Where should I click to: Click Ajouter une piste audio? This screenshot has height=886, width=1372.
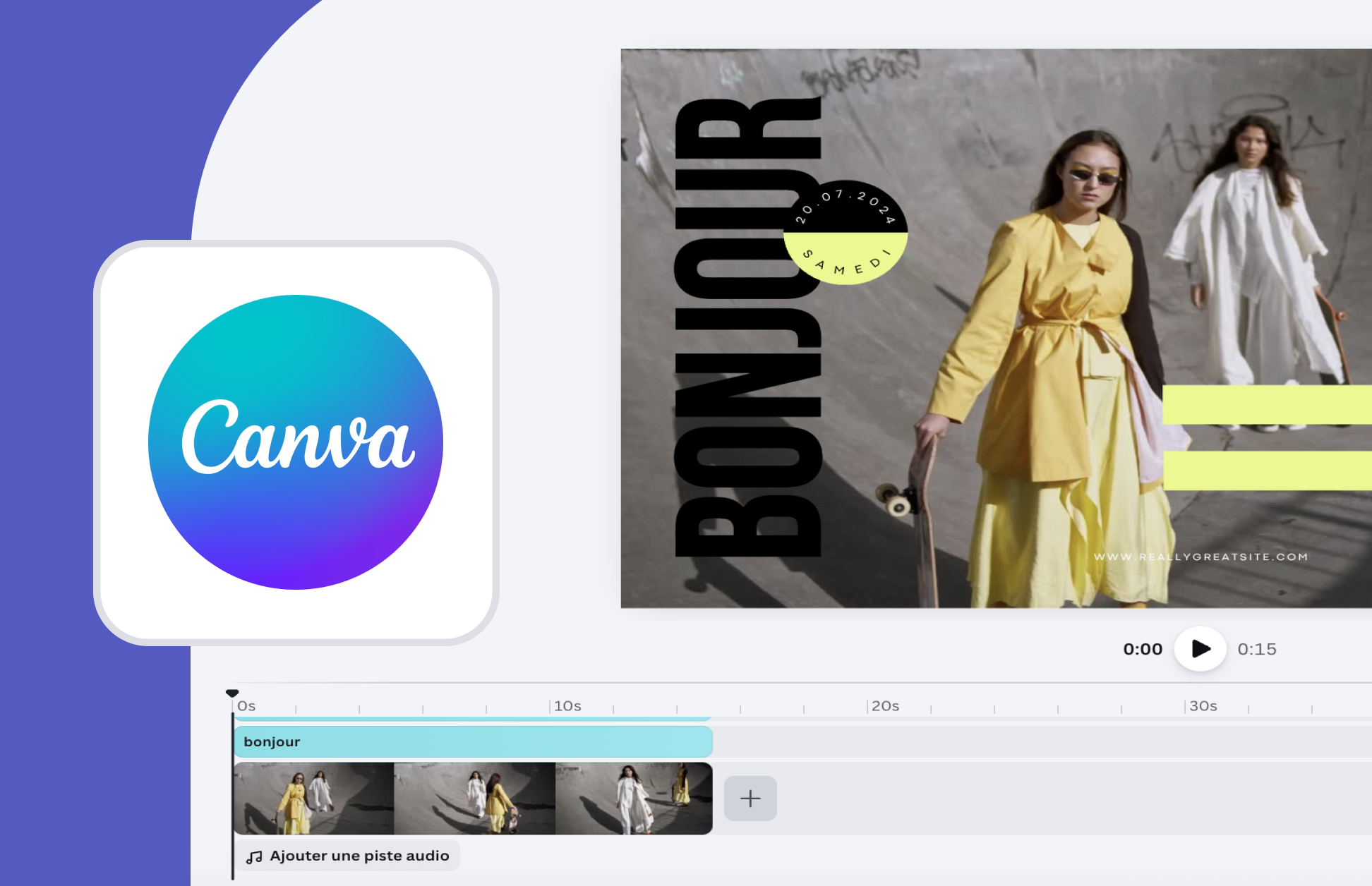click(x=359, y=856)
